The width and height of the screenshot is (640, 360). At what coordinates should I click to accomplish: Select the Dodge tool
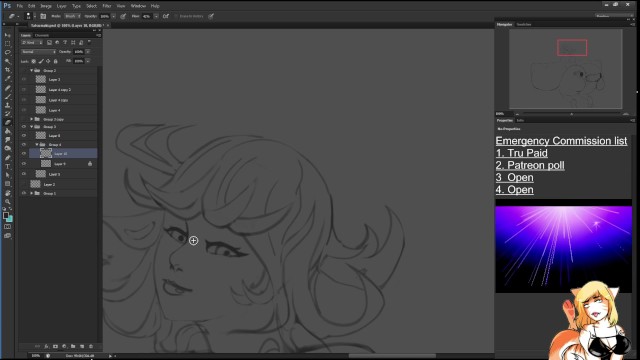pos(7,149)
